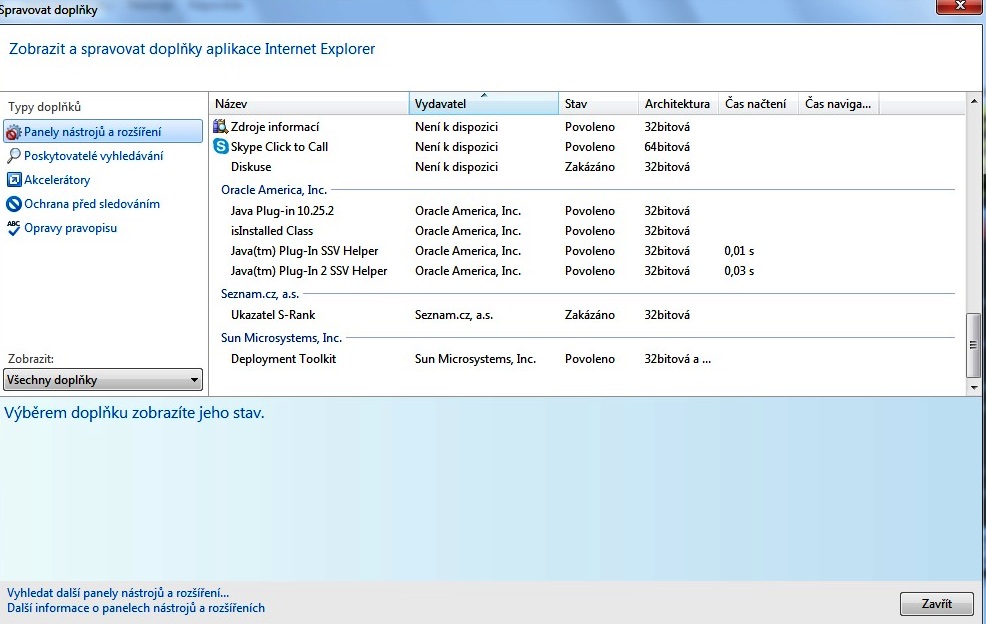The width and height of the screenshot is (986, 624).
Task: Sort list by Vydavatel column header
Action: [483, 104]
